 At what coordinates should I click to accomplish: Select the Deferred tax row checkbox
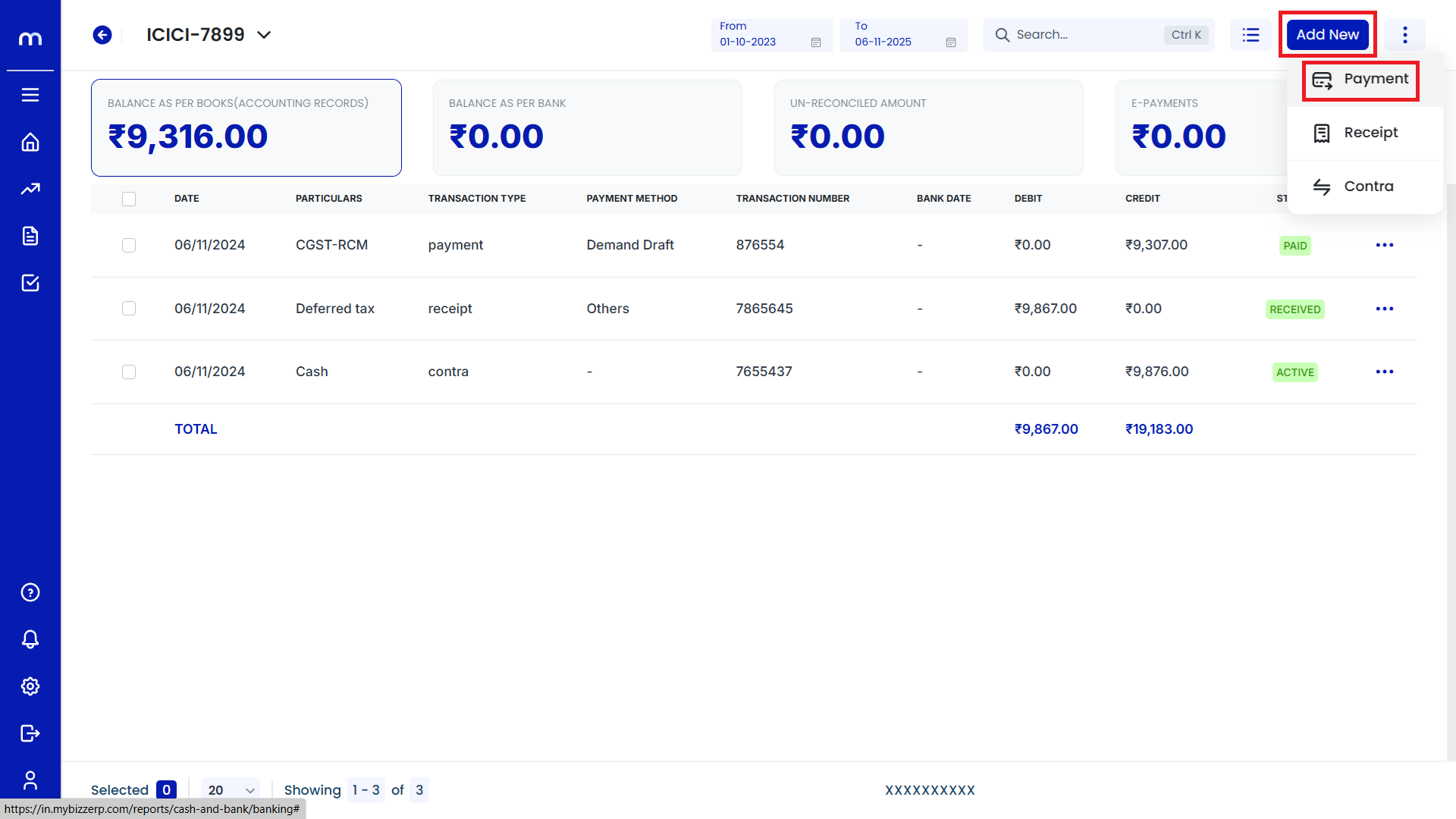[129, 309]
